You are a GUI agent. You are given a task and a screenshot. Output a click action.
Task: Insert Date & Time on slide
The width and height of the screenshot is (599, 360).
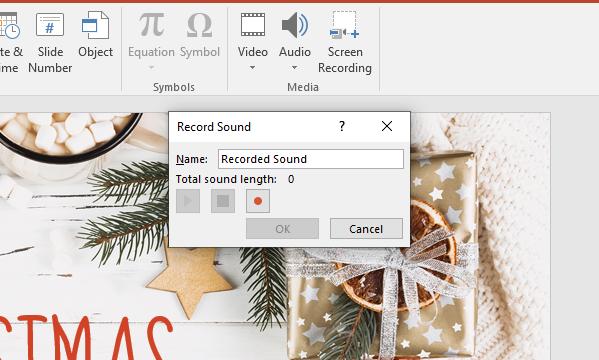pyautogui.click(x=10, y=42)
